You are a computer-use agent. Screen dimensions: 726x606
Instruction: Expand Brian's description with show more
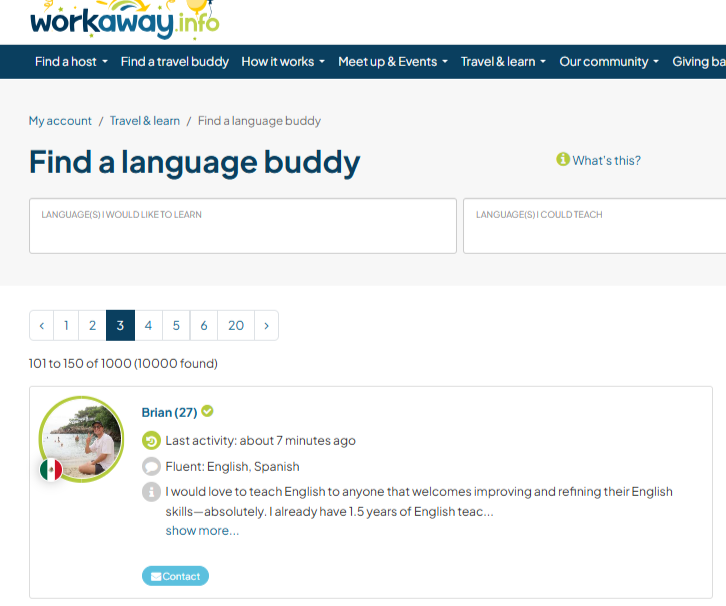pyautogui.click(x=202, y=531)
